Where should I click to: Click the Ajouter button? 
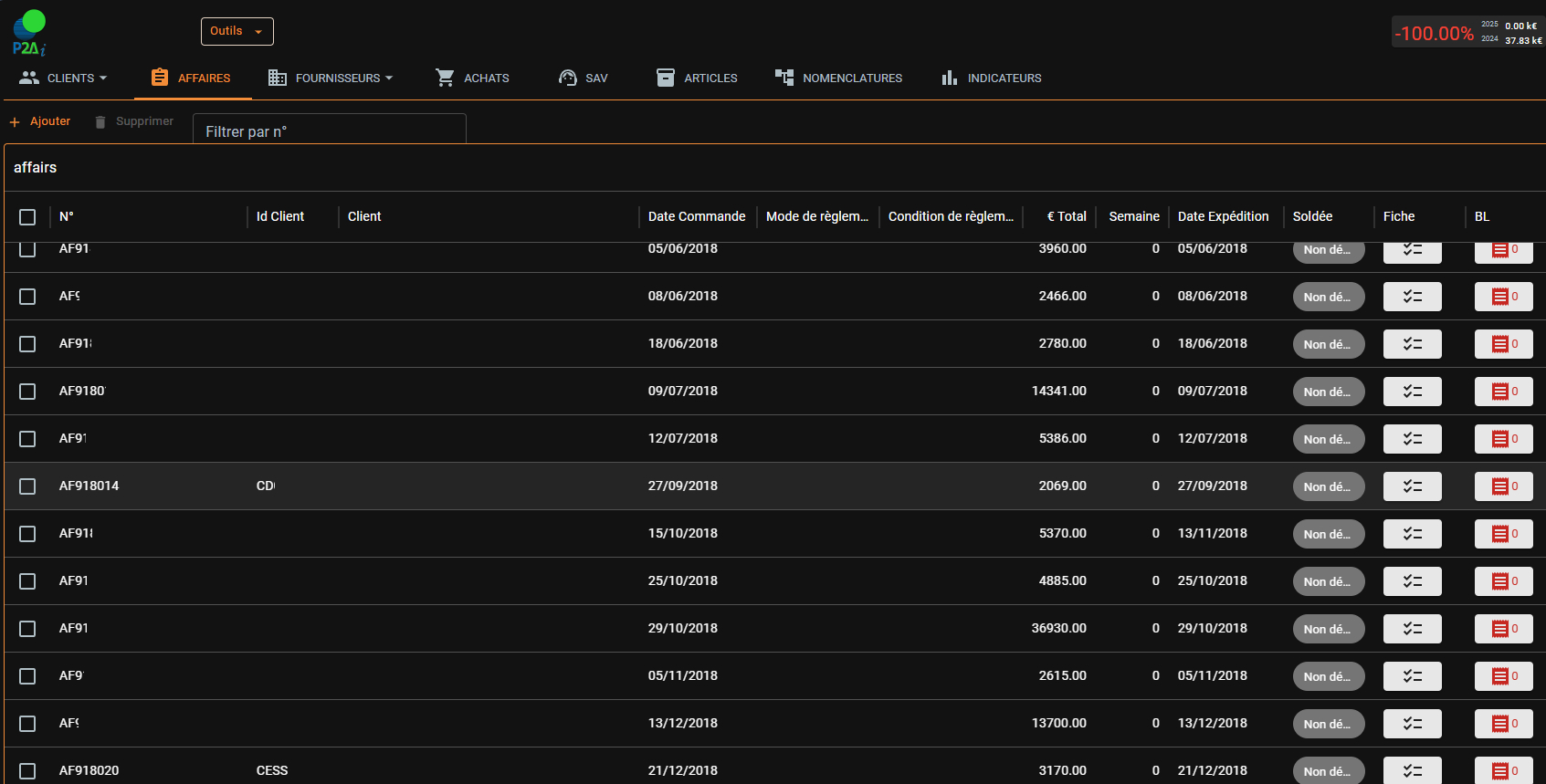(x=40, y=121)
